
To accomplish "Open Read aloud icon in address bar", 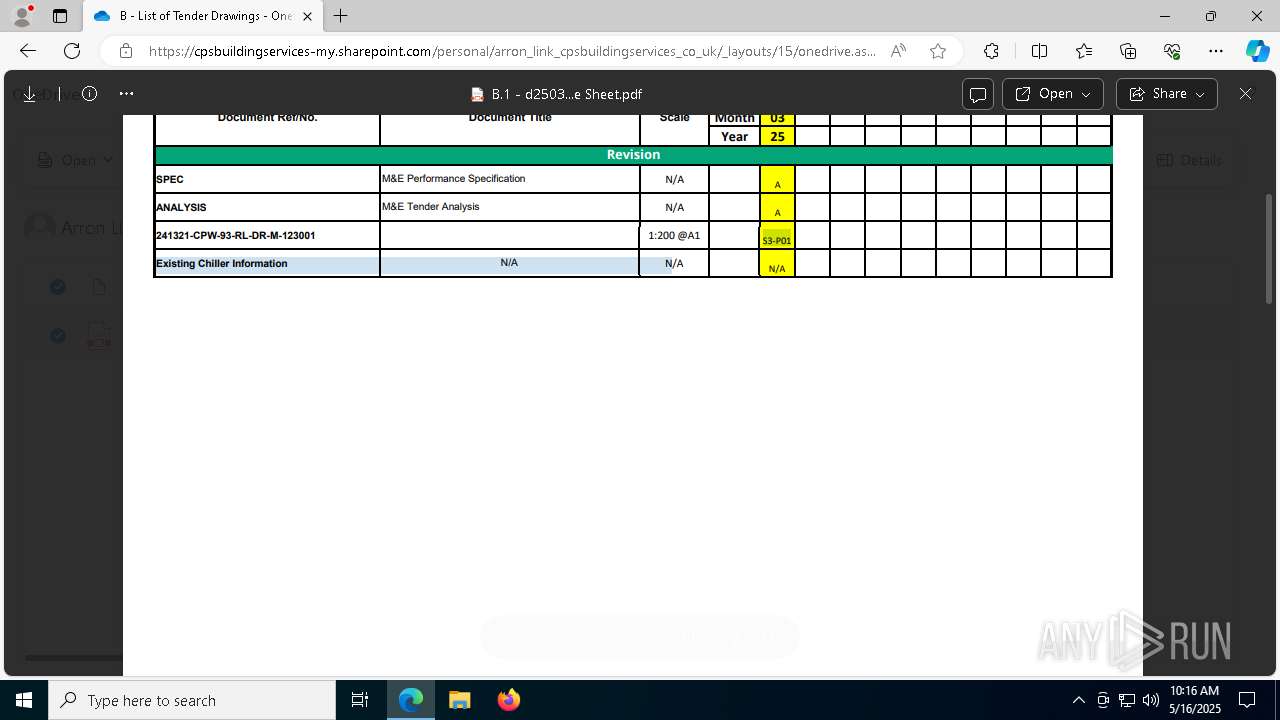I will click(898, 51).
